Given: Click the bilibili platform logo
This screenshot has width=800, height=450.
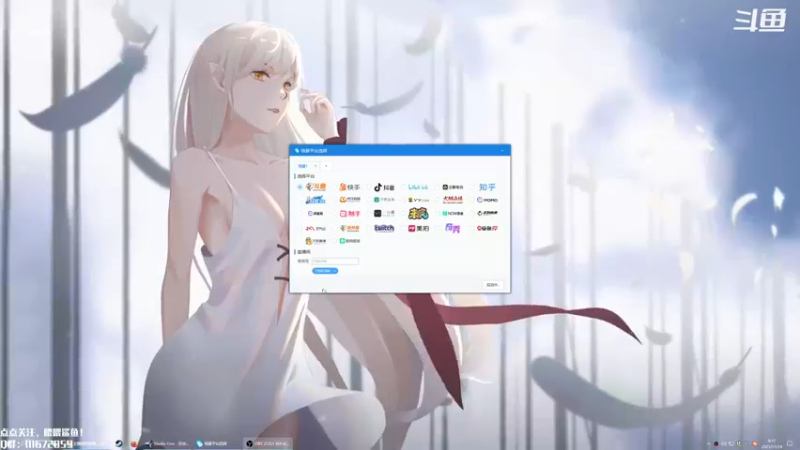Looking at the screenshot, I should click(x=418, y=187).
